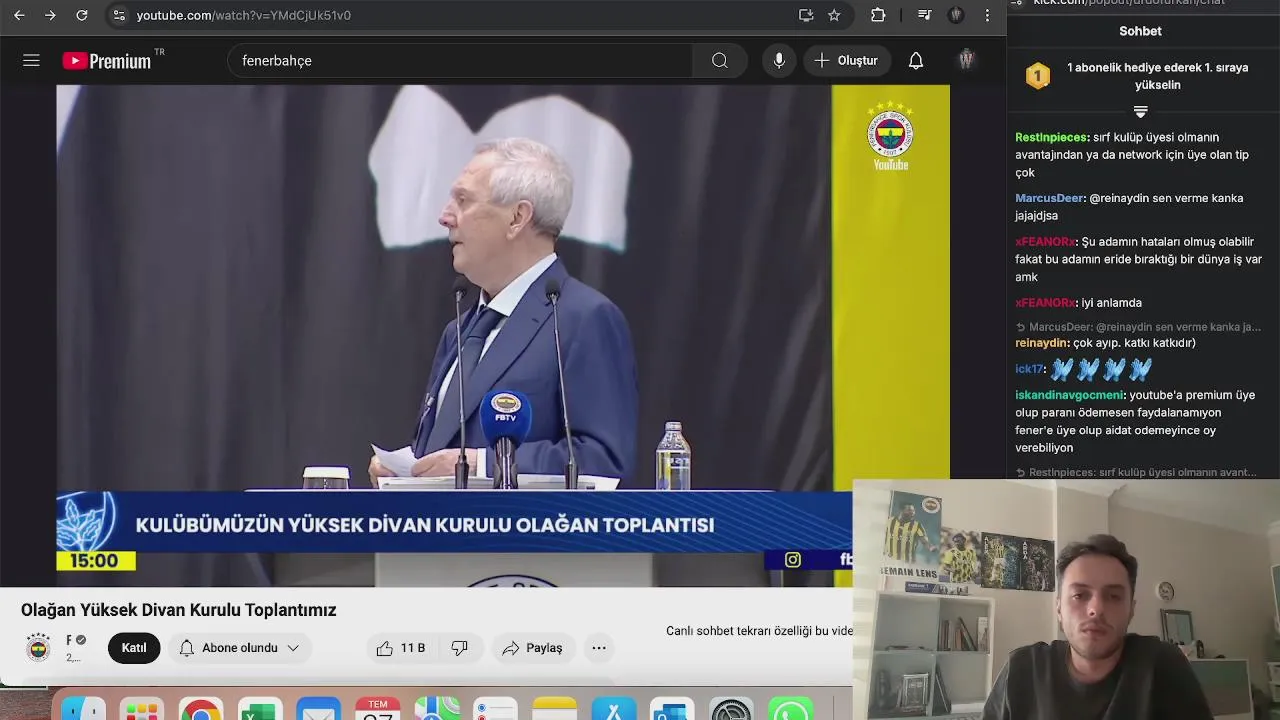Click the YouTube search field containing fenerbahçe
The width and height of the screenshot is (1280, 720).
click(460, 61)
